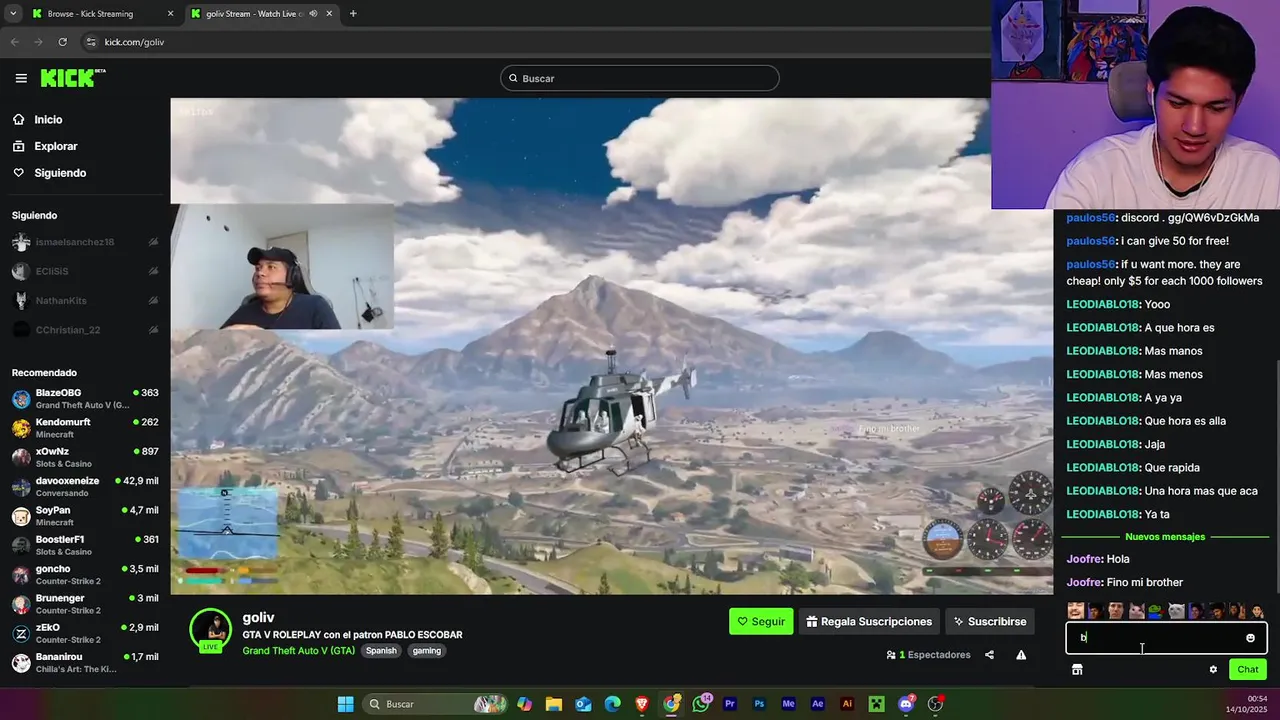The image size is (1280, 720).
Task: Click goliv streamer avatar
Action: [x=211, y=630]
